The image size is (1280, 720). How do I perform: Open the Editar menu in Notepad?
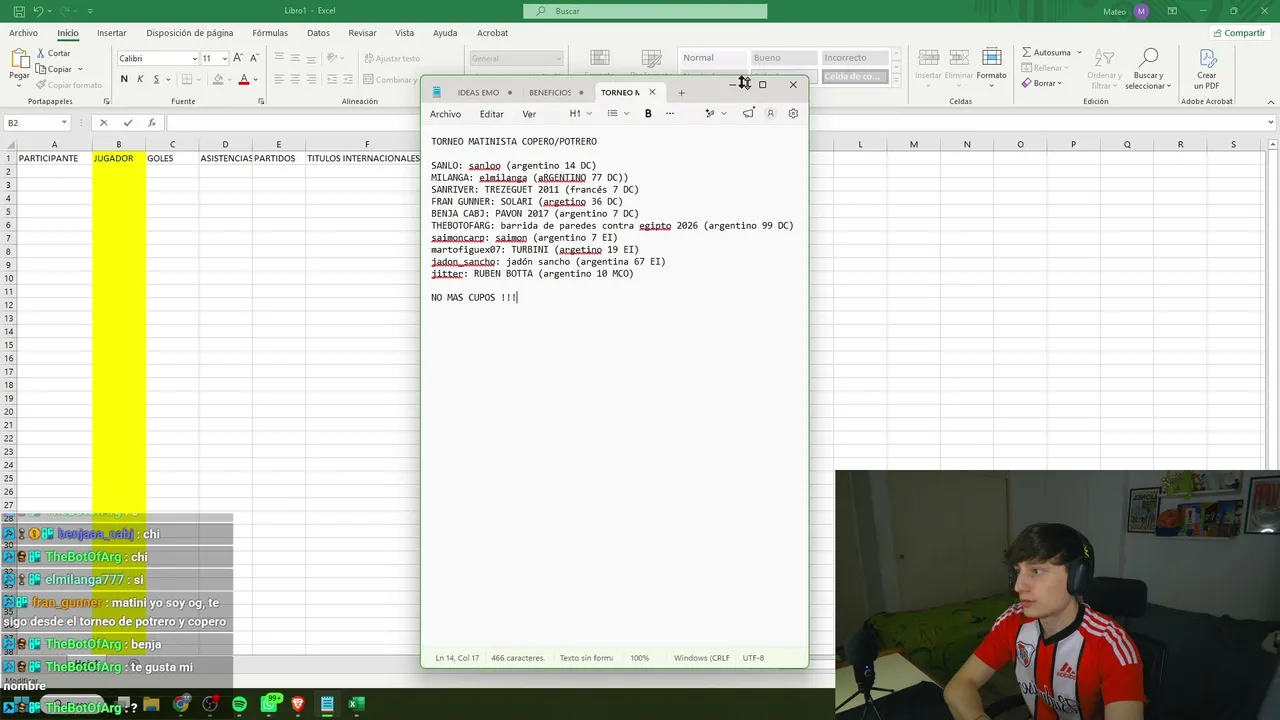click(x=491, y=114)
